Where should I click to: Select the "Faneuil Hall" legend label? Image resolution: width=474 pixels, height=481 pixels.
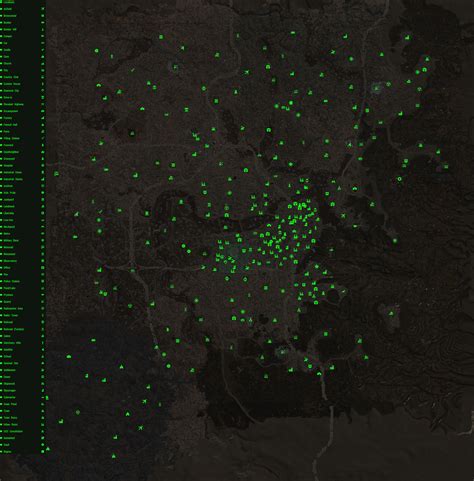point(10,125)
